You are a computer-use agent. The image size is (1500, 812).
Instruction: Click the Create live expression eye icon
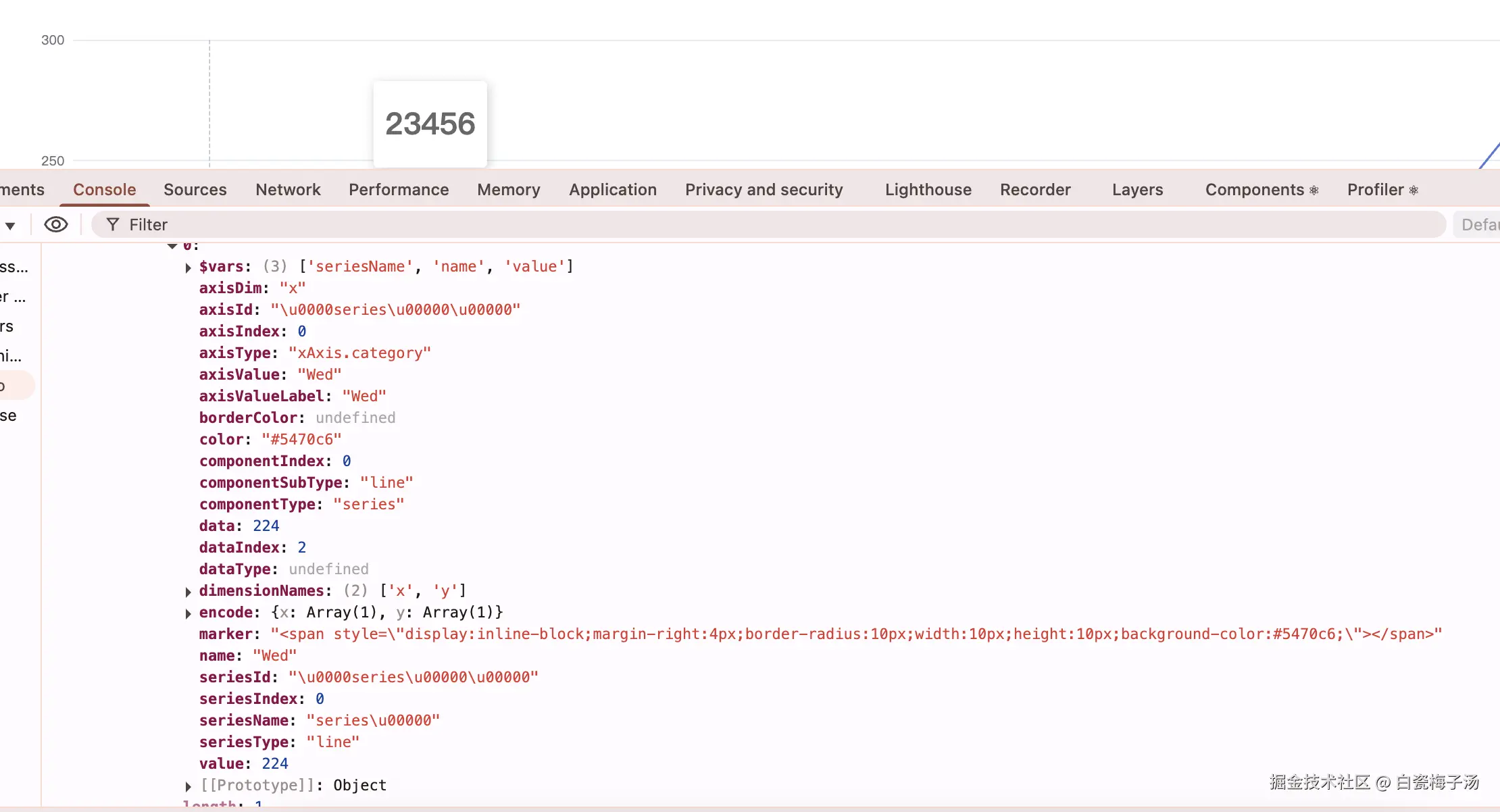coord(56,224)
